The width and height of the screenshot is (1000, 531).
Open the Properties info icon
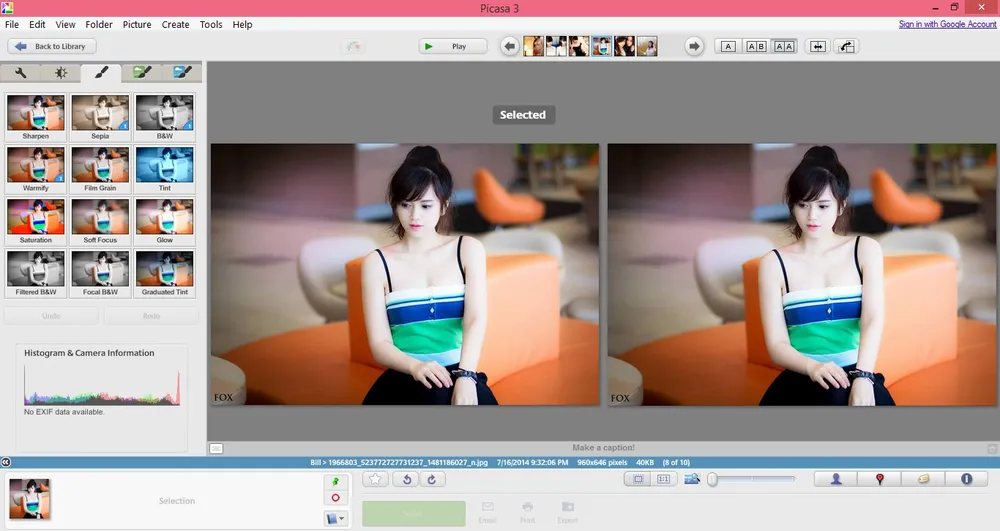(x=967, y=479)
